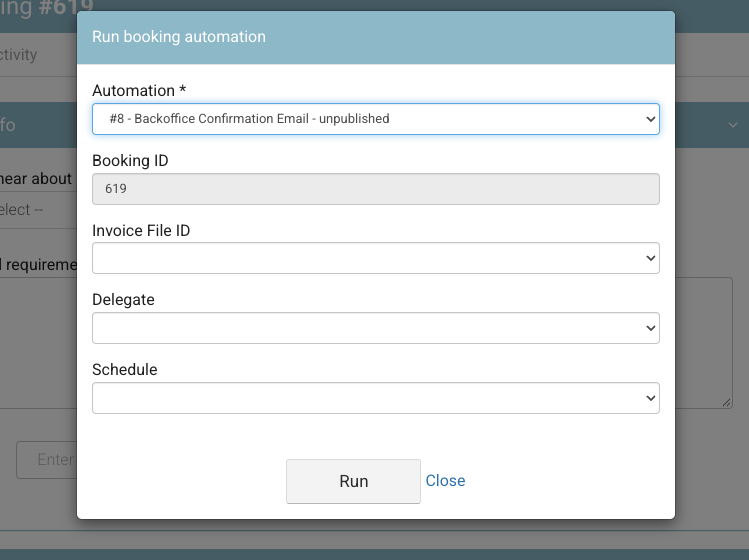
Task: Open the Select dropdown behind the dialog
Action: 38,210
